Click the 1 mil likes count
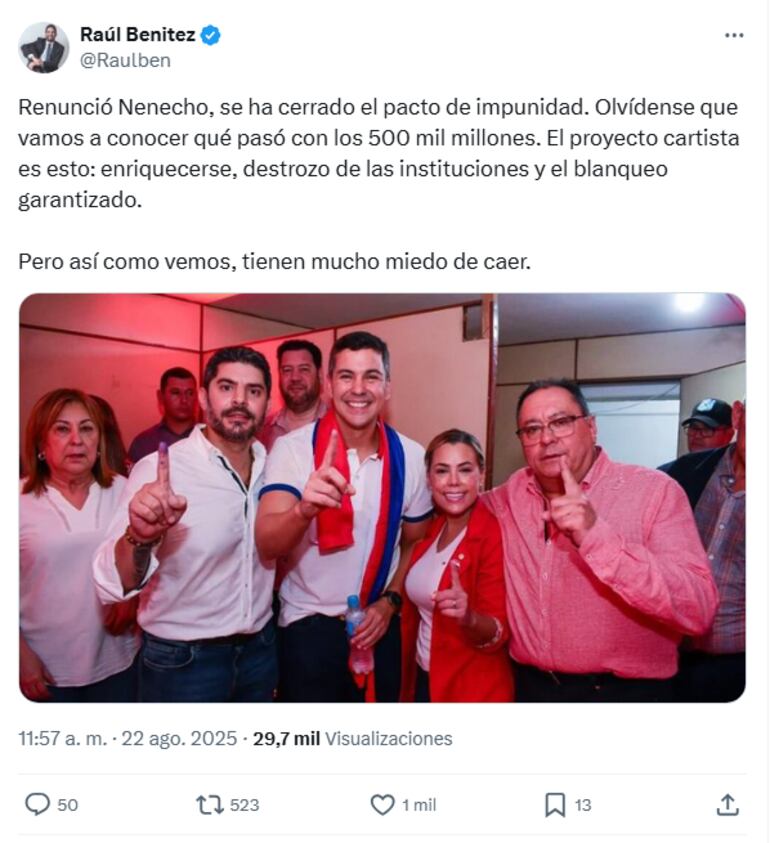770x843 pixels. (x=419, y=805)
